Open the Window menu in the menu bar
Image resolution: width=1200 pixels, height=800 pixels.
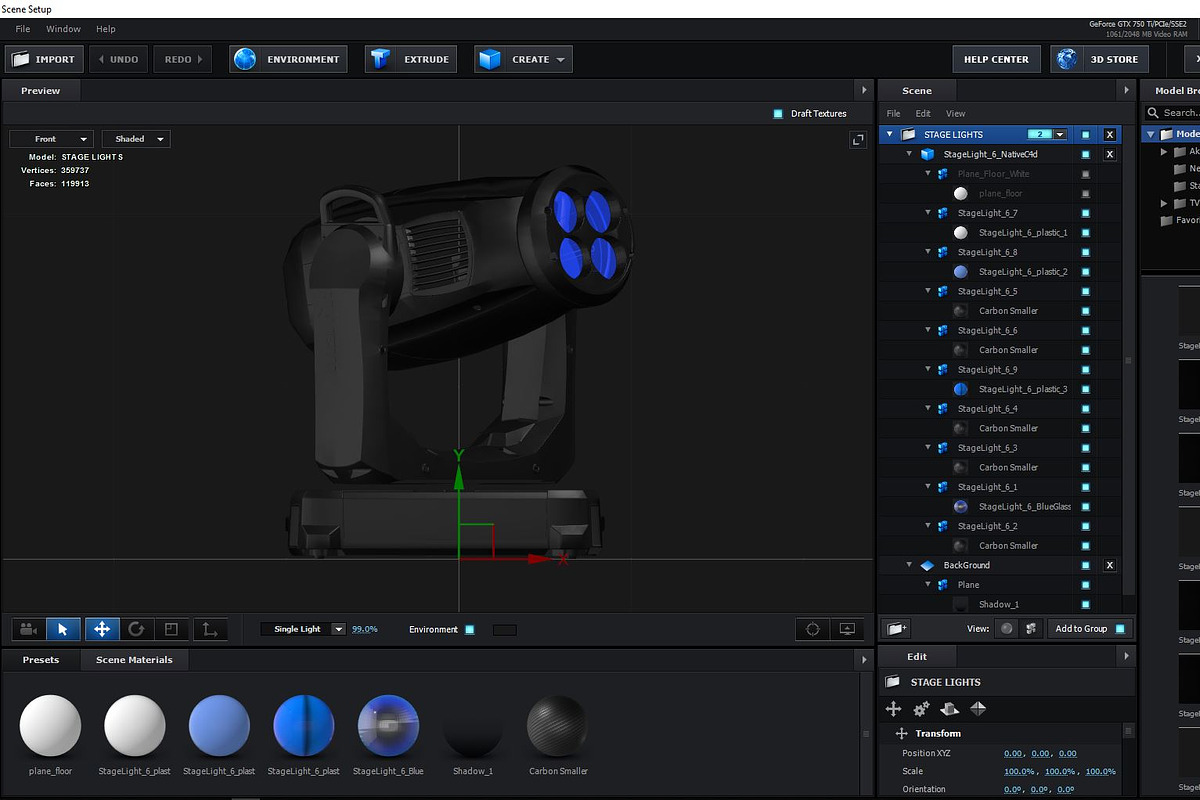point(64,29)
